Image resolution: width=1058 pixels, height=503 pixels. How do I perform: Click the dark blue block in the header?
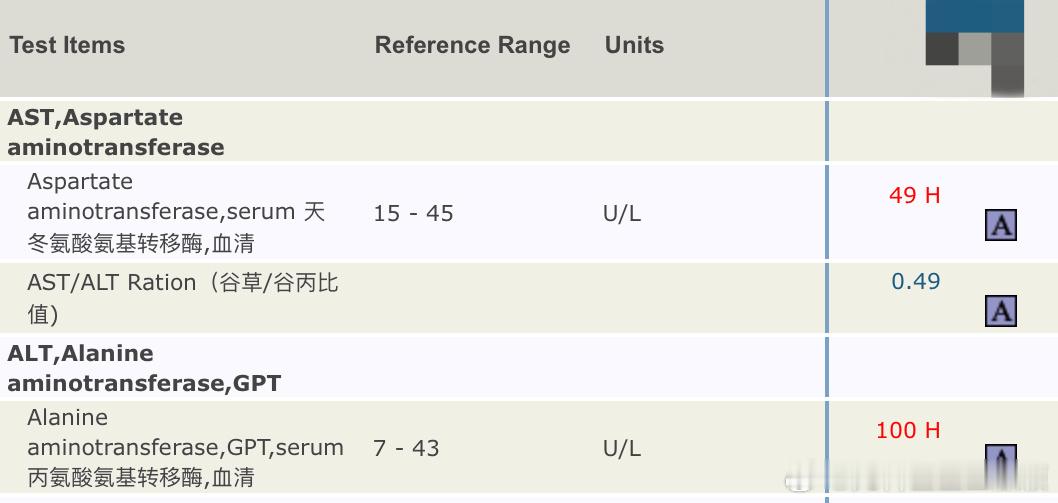(974, 16)
